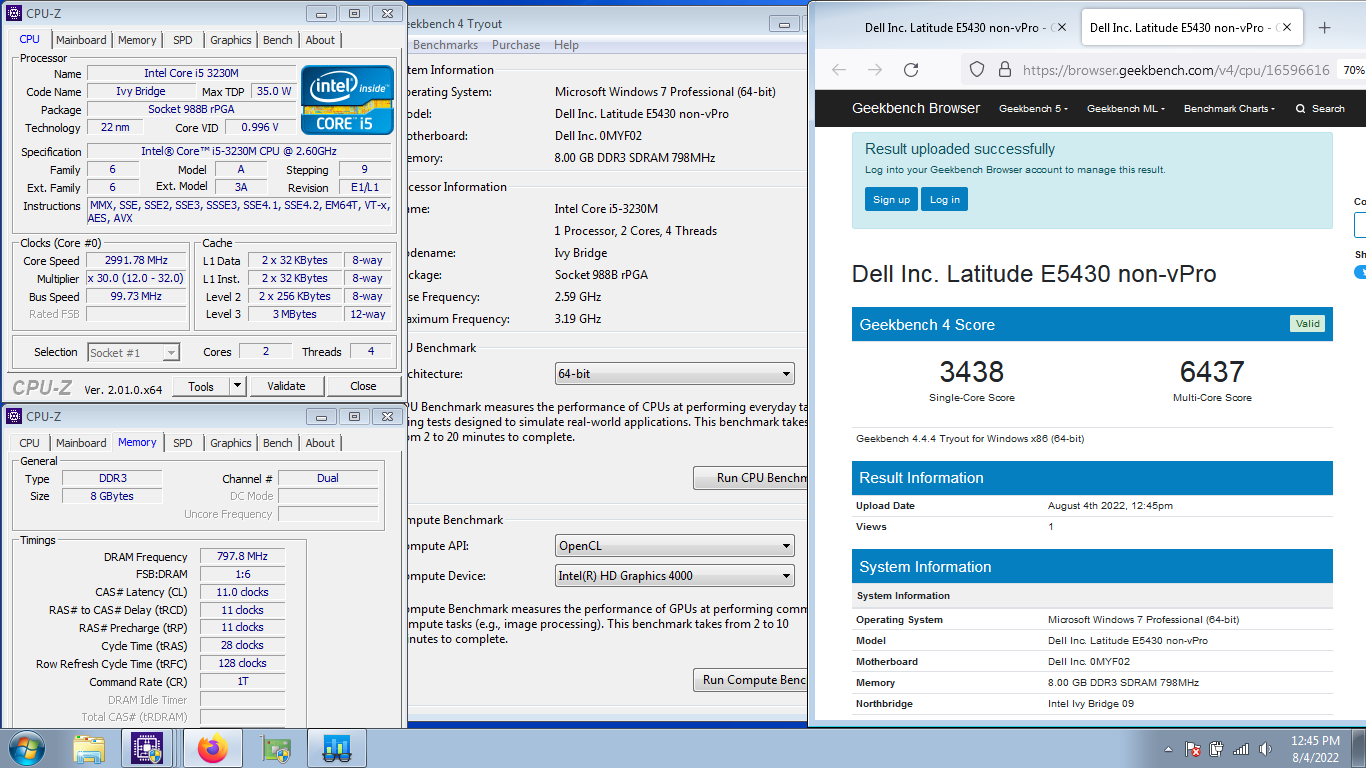Click the DRAM Frequency value 797.8 MHz
The image size is (1366, 768).
pyautogui.click(x=242, y=557)
